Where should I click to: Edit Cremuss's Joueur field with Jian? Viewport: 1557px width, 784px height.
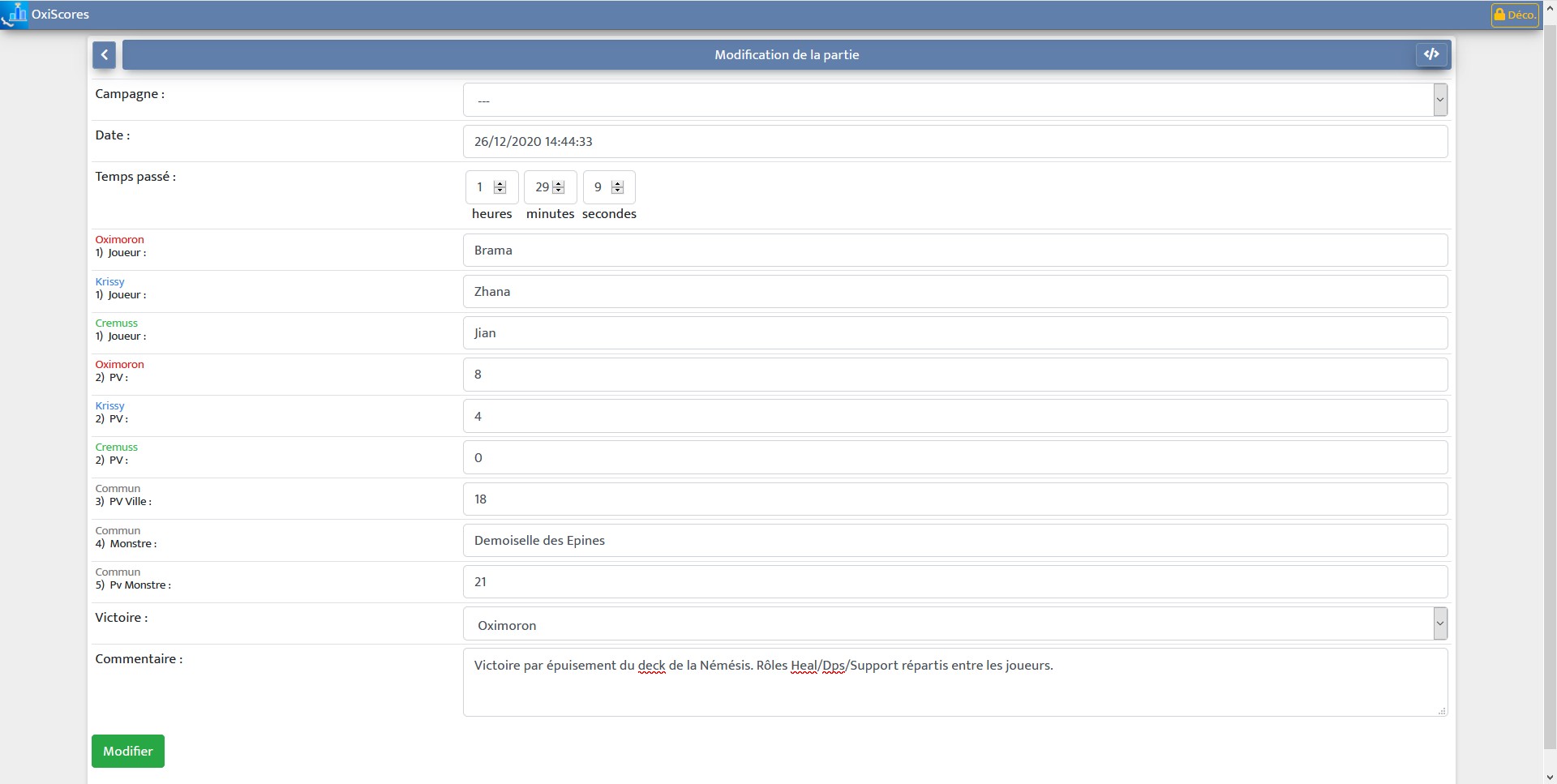[x=955, y=333]
